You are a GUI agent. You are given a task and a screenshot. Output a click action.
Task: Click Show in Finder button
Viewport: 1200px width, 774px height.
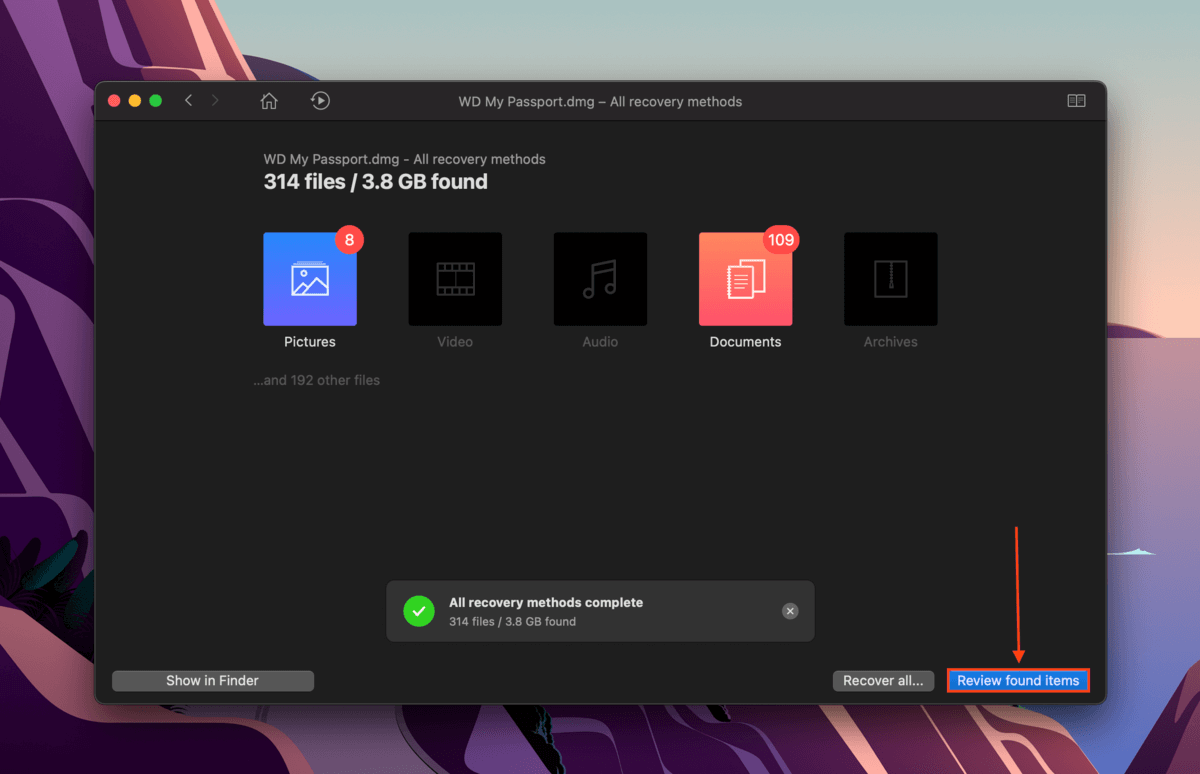213,681
